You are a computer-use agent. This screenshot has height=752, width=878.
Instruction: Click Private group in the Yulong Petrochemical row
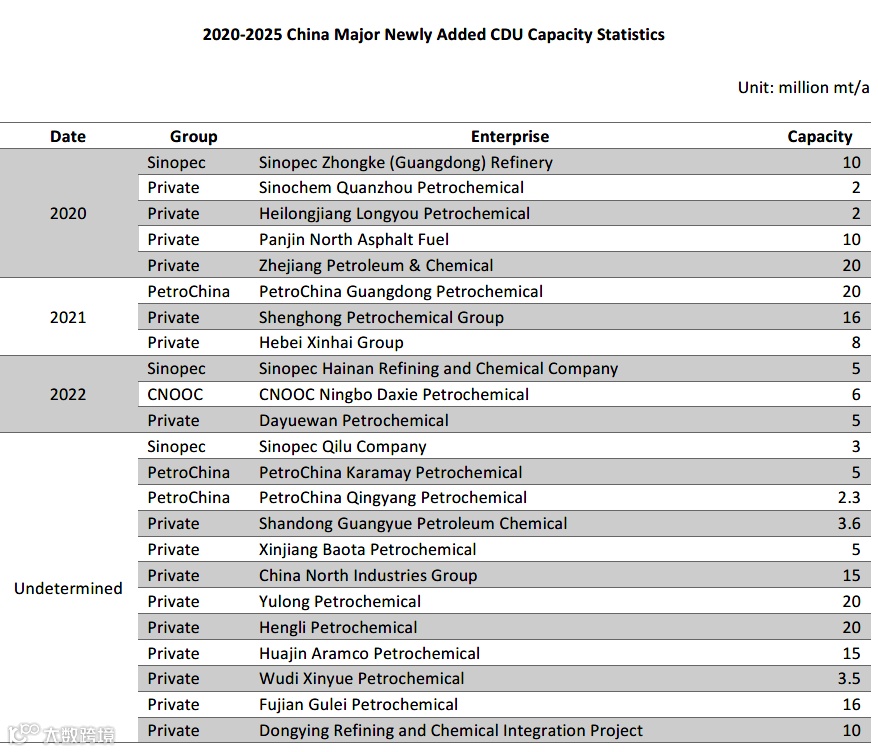pyautogui.click(x=173, y=602)
